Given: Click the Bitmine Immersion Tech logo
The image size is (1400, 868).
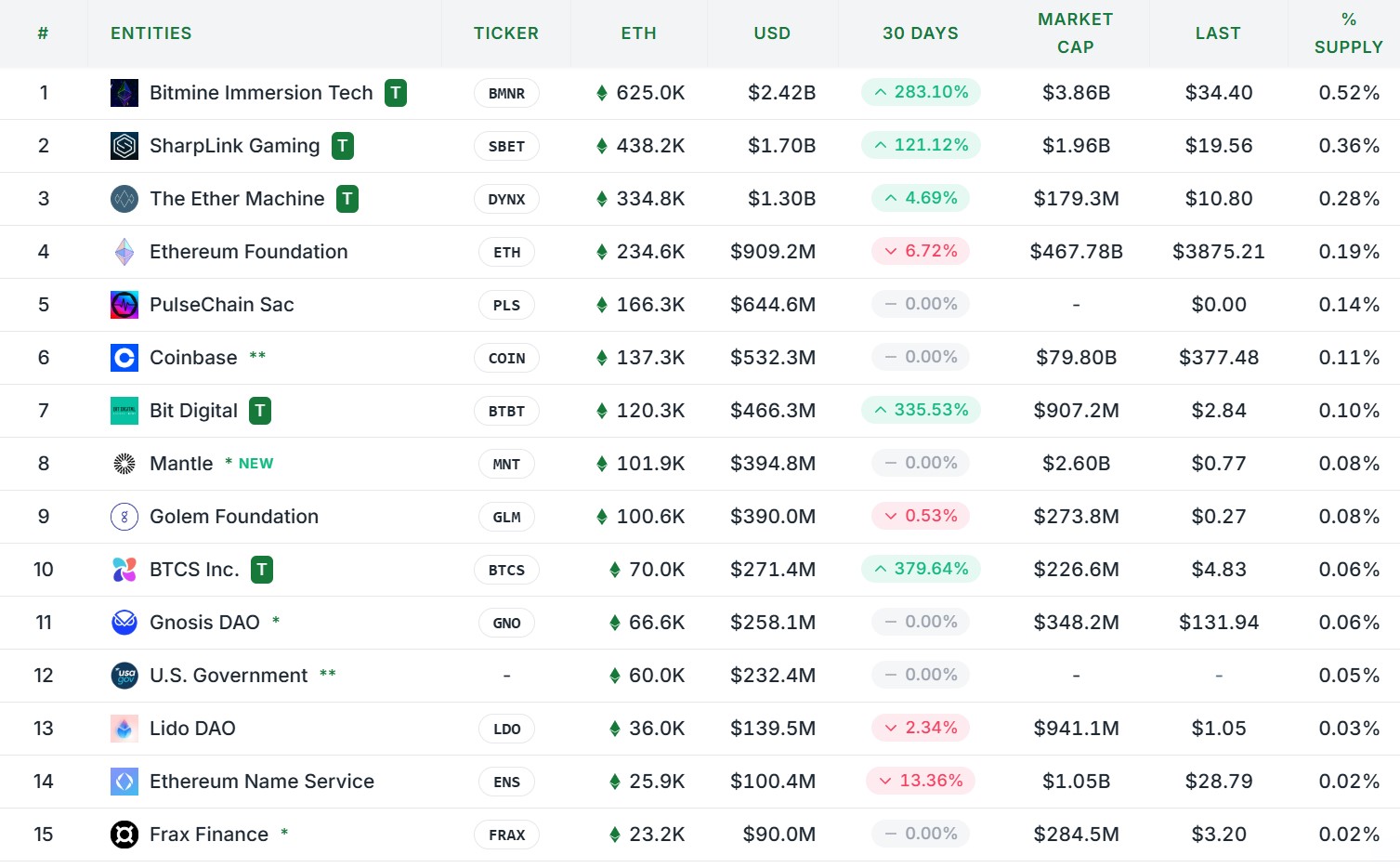Looking at the screenshot, I should point(124,93).
